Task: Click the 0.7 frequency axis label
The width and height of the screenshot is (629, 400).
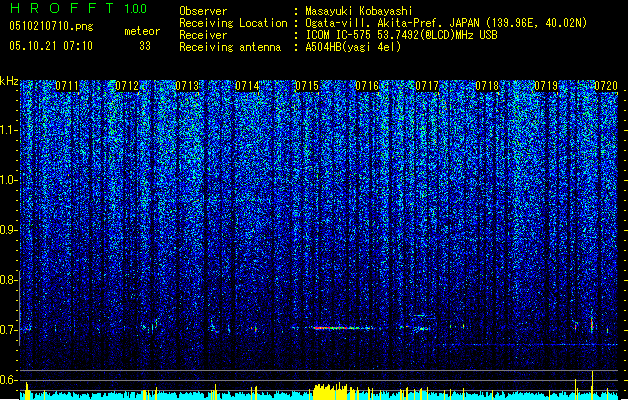Action: (9, 330)
